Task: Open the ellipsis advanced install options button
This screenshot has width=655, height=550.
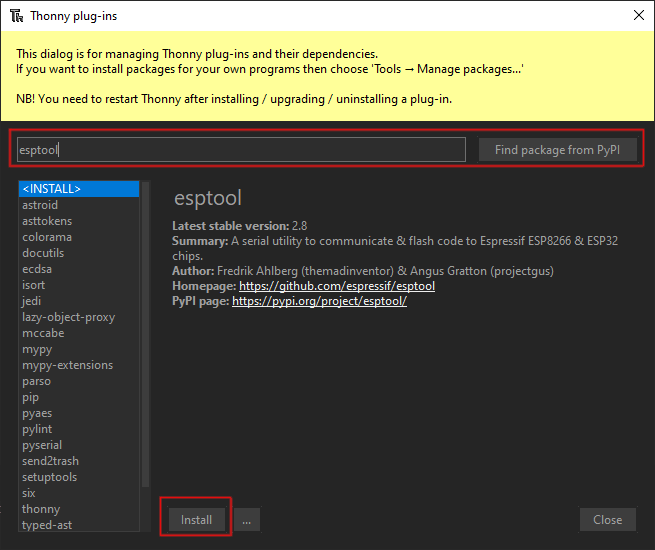Action: pyautogui.click(x=246, y=520)
